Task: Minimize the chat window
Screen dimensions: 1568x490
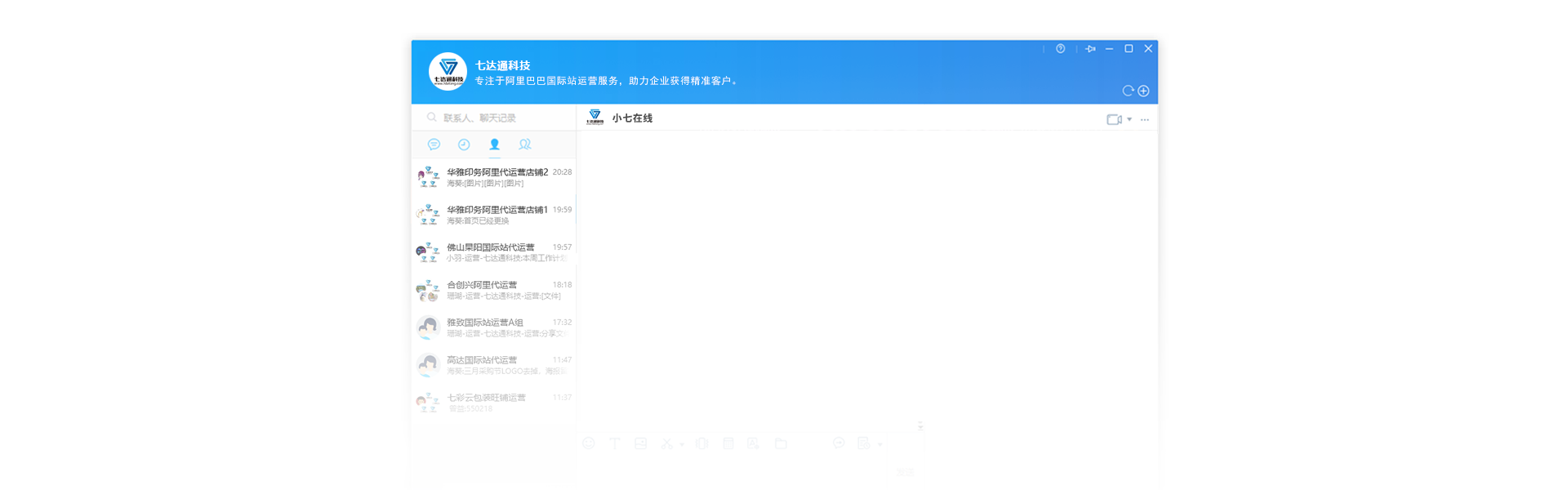Action: click(x=1109, y=49)
